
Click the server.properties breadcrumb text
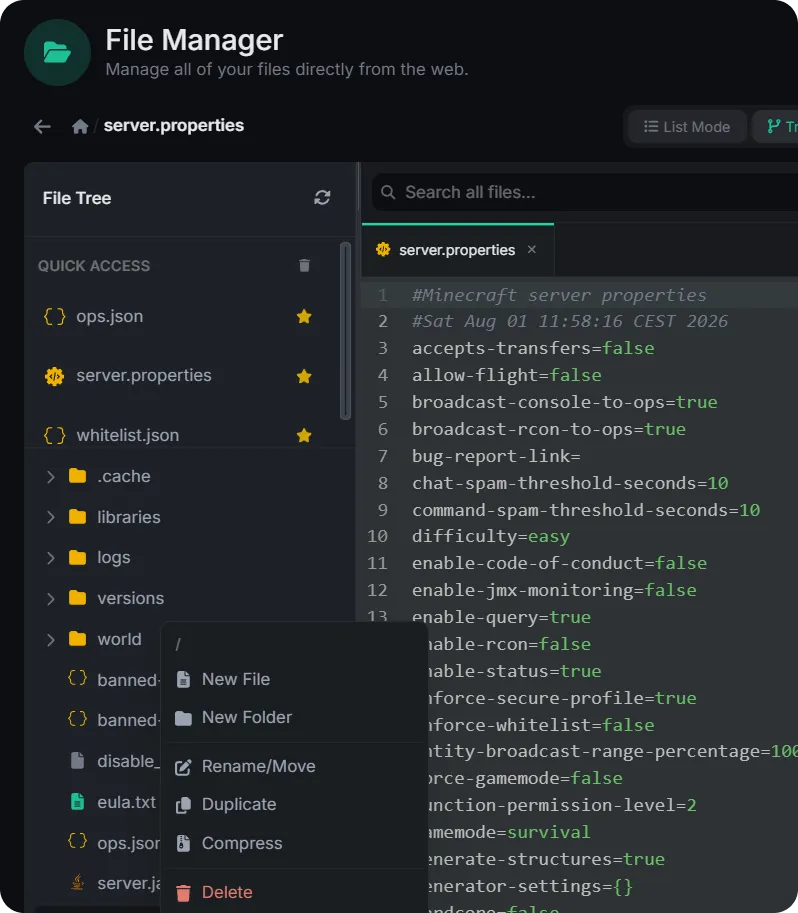point(174,125)
